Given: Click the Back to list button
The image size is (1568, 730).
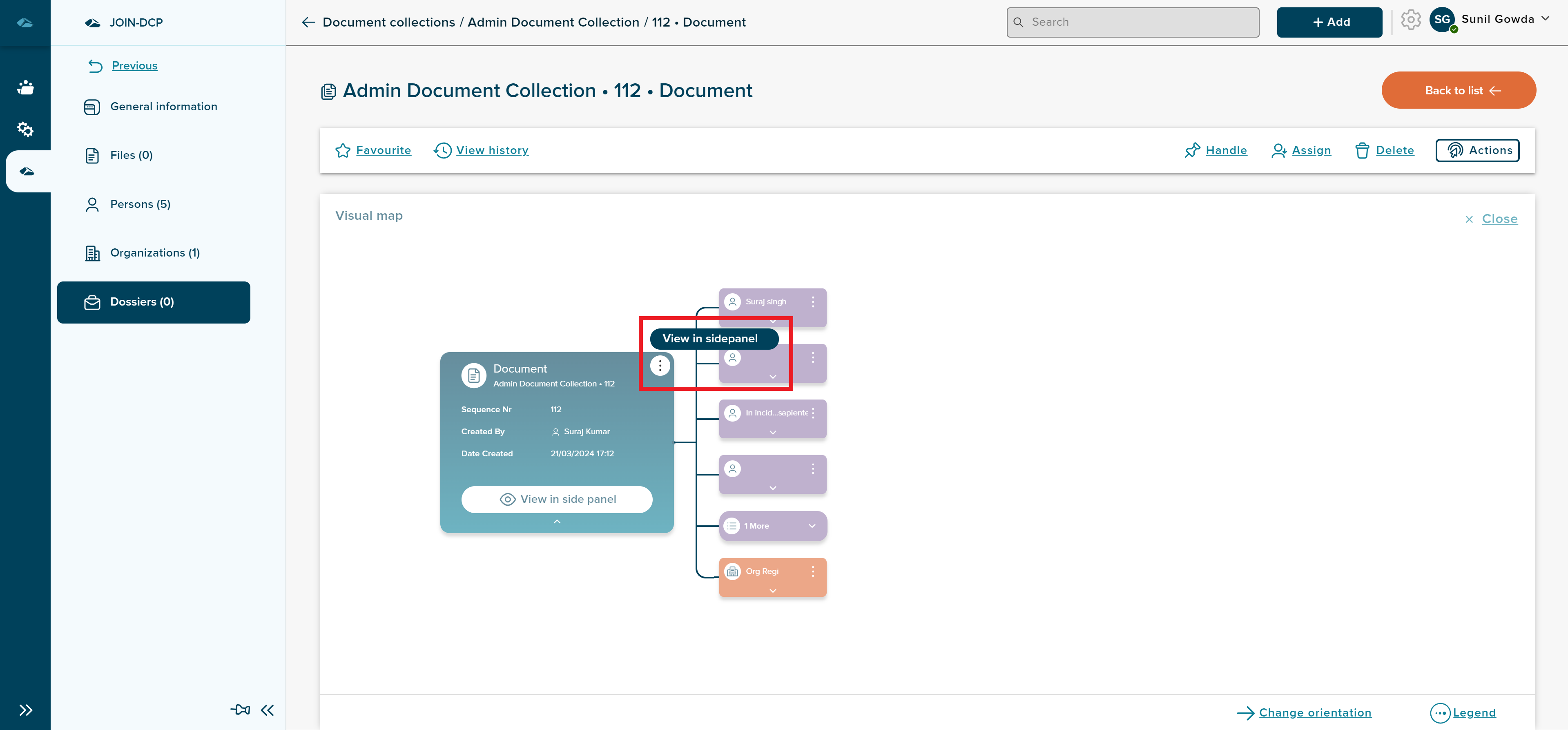Looking at the screenshot, I should pyautogui.click(x=1458, y=91).
